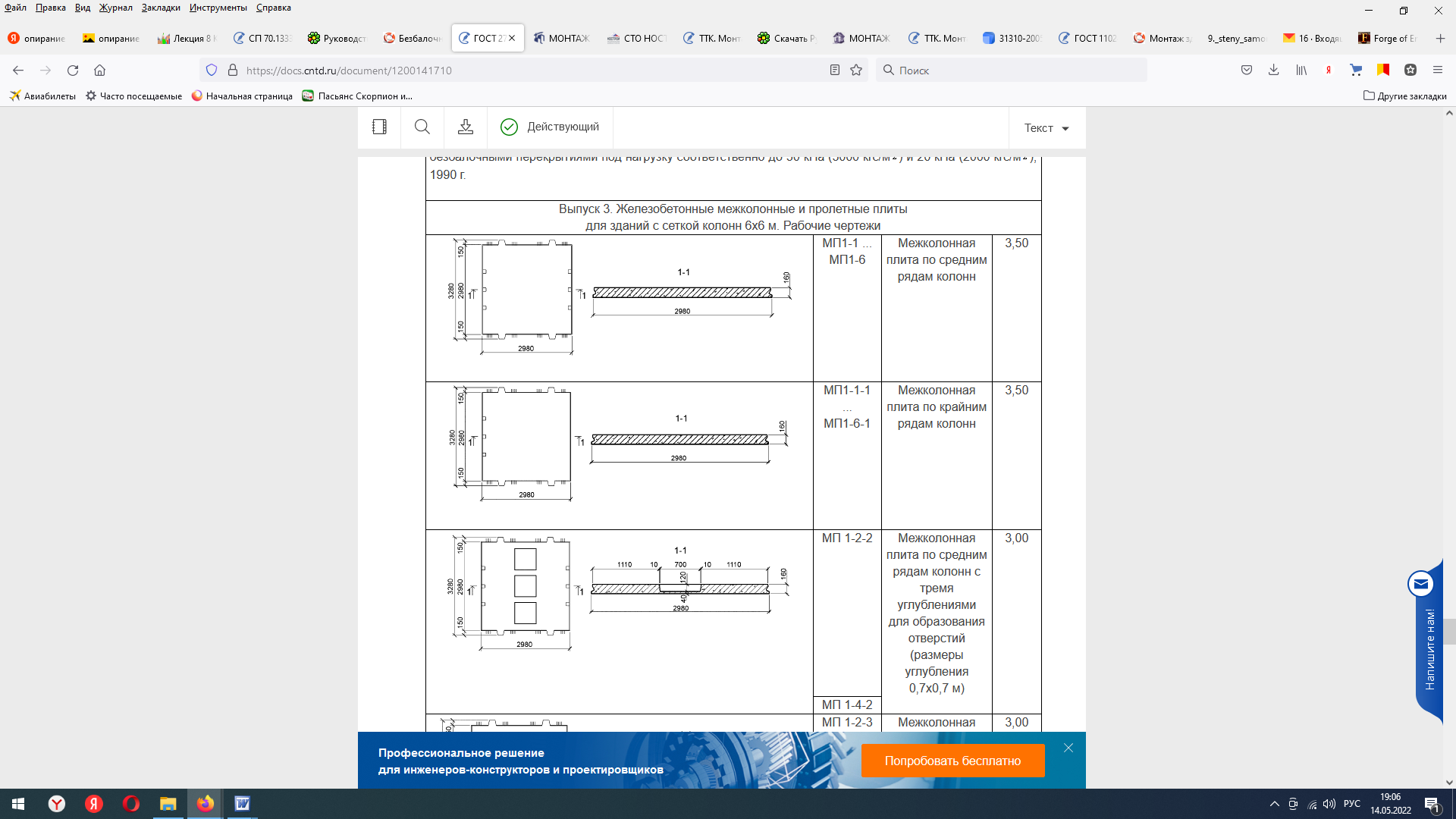The image size is (1456, 819).
Task: Switch to Forge of Empires tab
Action: click(1388, 38)
